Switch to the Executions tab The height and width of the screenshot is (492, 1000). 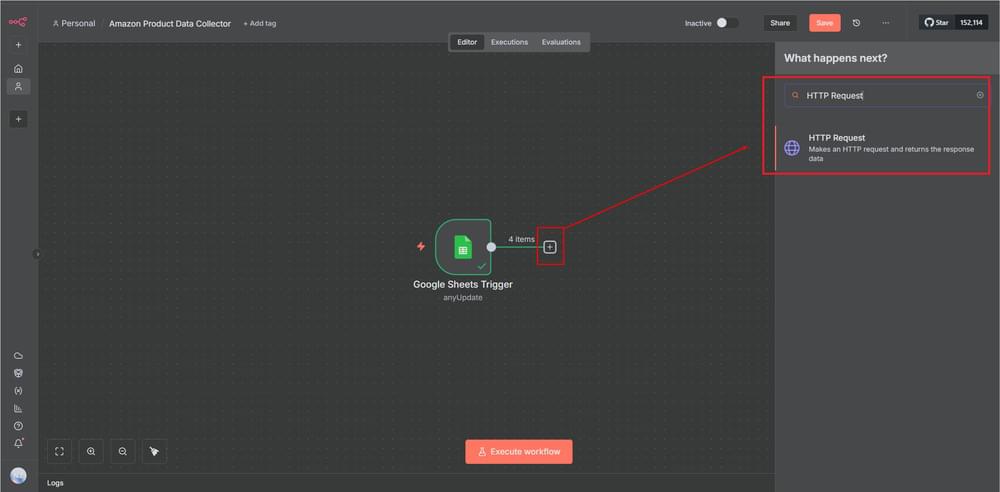click(x=509, y=42)
